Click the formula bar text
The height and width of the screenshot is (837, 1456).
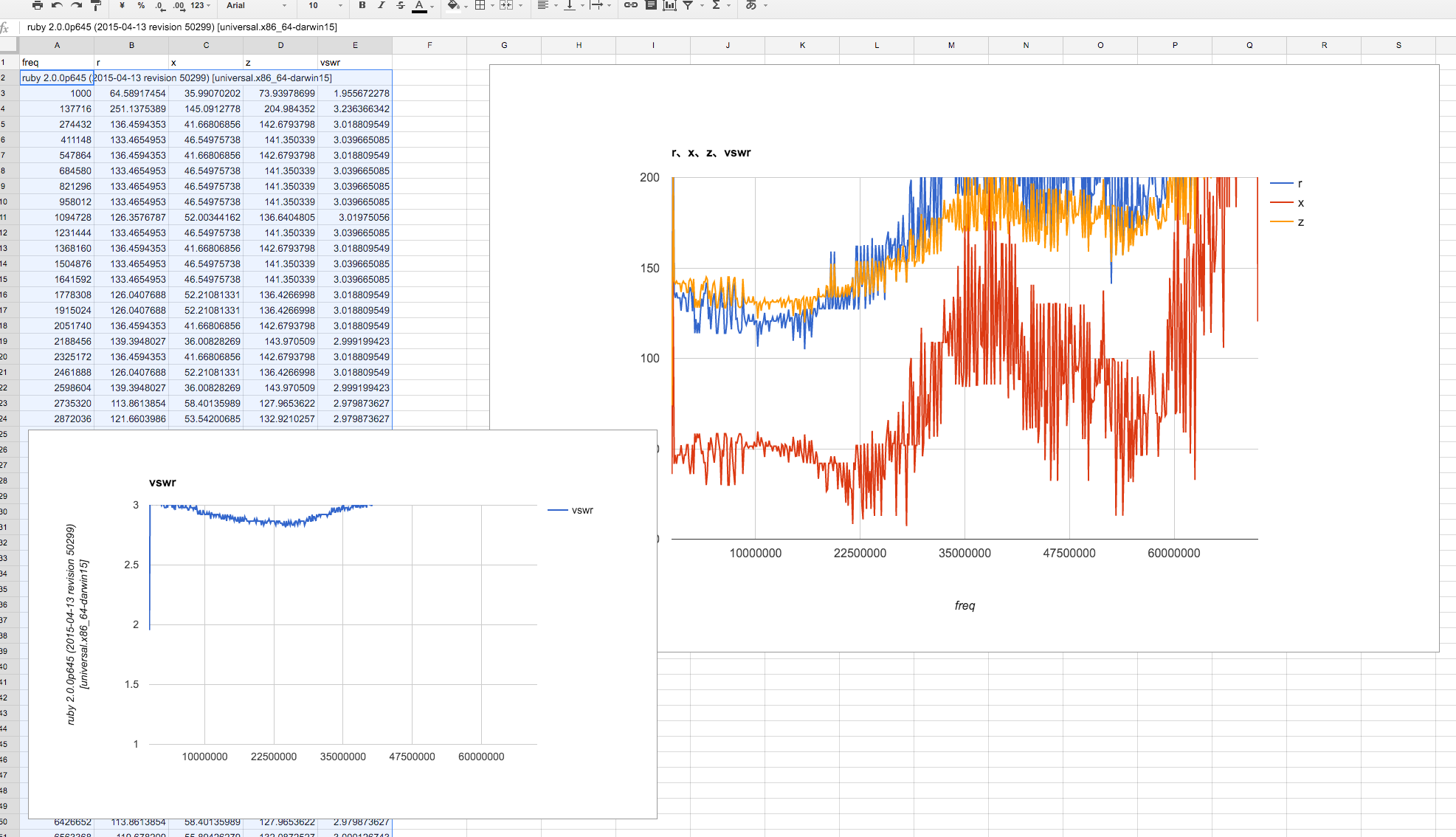(x=182, y=27)
